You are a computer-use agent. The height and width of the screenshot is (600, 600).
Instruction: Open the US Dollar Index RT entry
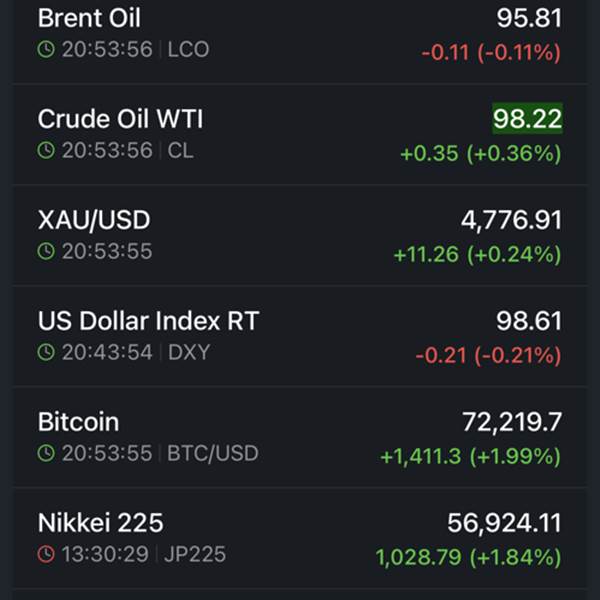pyautogui.click(x=148, y=321)
